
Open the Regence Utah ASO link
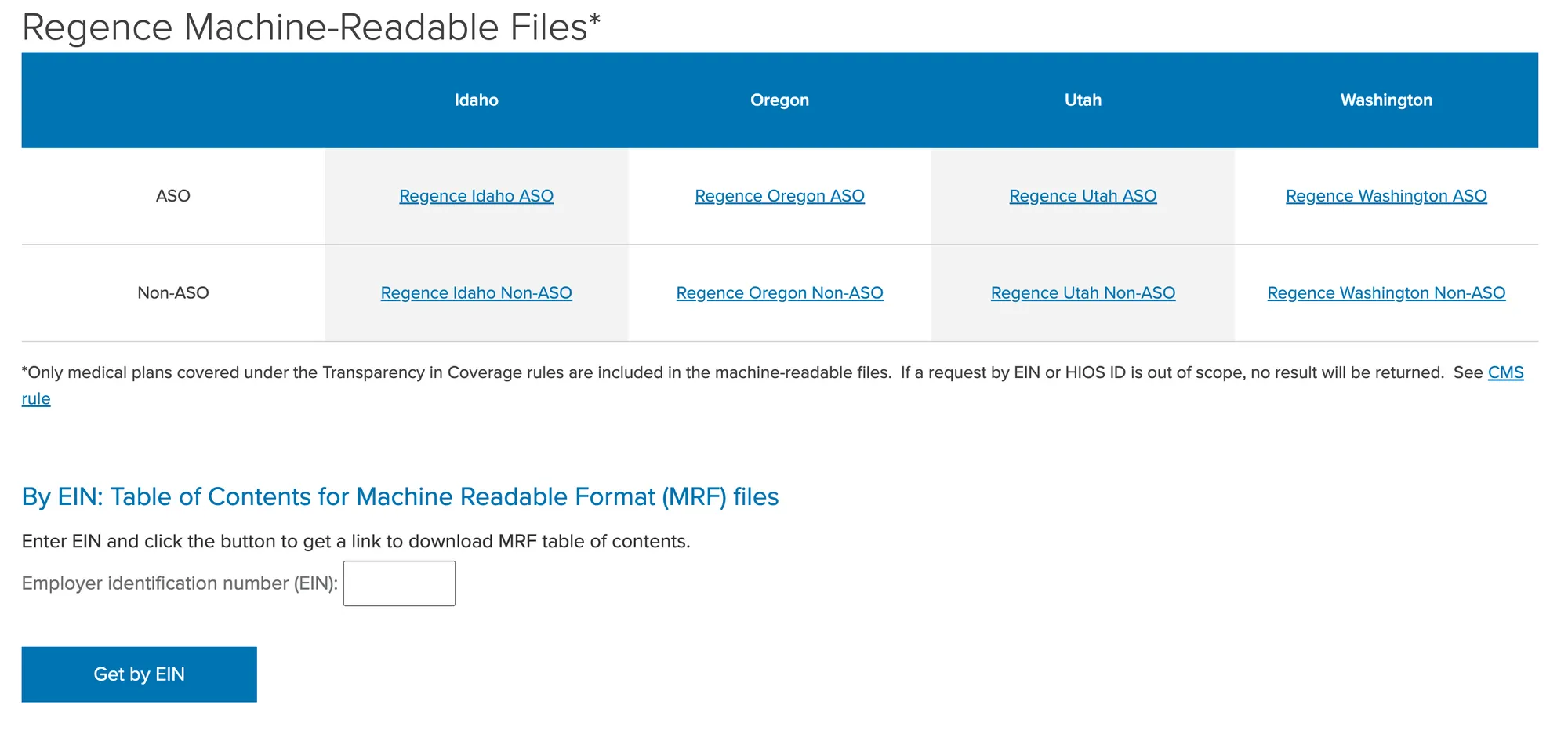pyautogui.click(x=1083, y=196)
